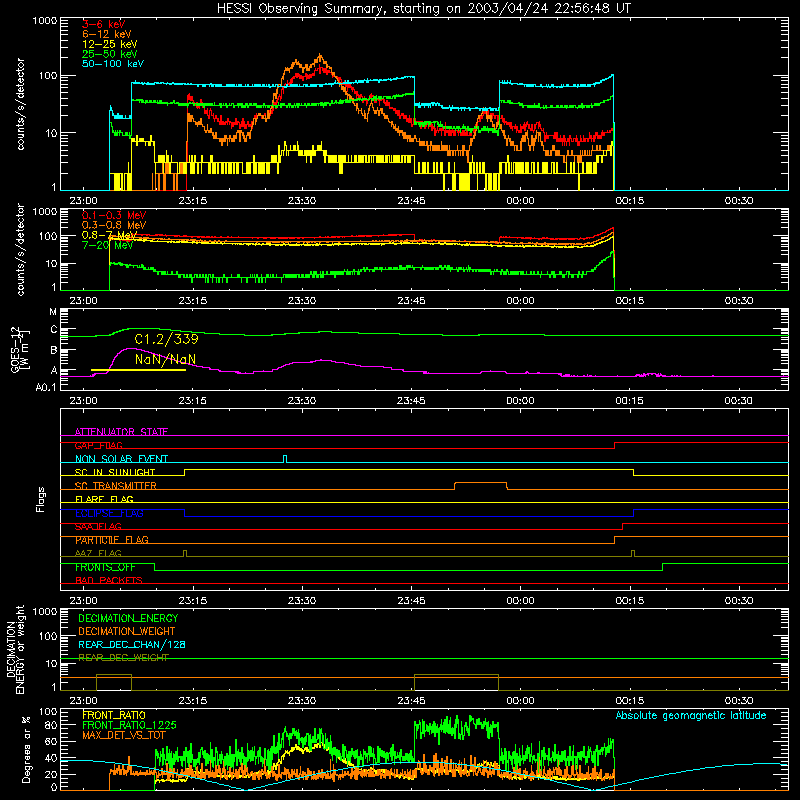Screen dimensions: 800x800
Task: Pick the yellow 12-25 keV legend label
Action: 110,44
